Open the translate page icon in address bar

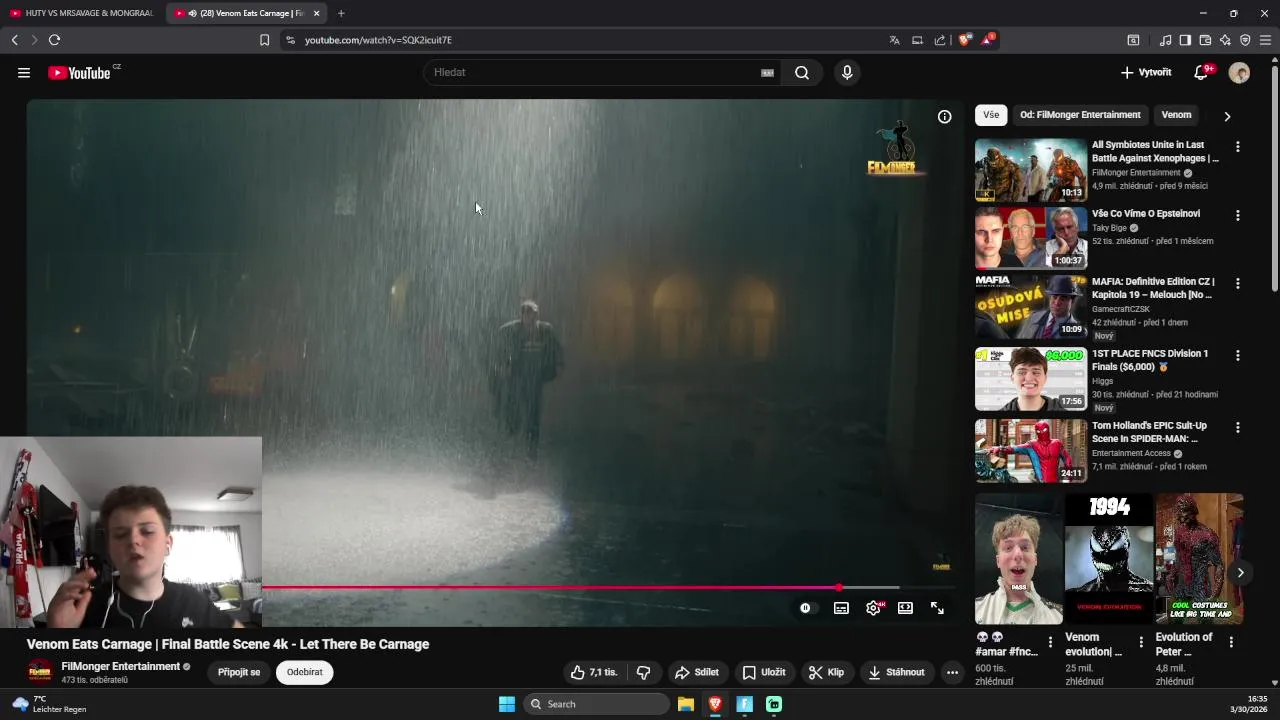tap(894, 40)
